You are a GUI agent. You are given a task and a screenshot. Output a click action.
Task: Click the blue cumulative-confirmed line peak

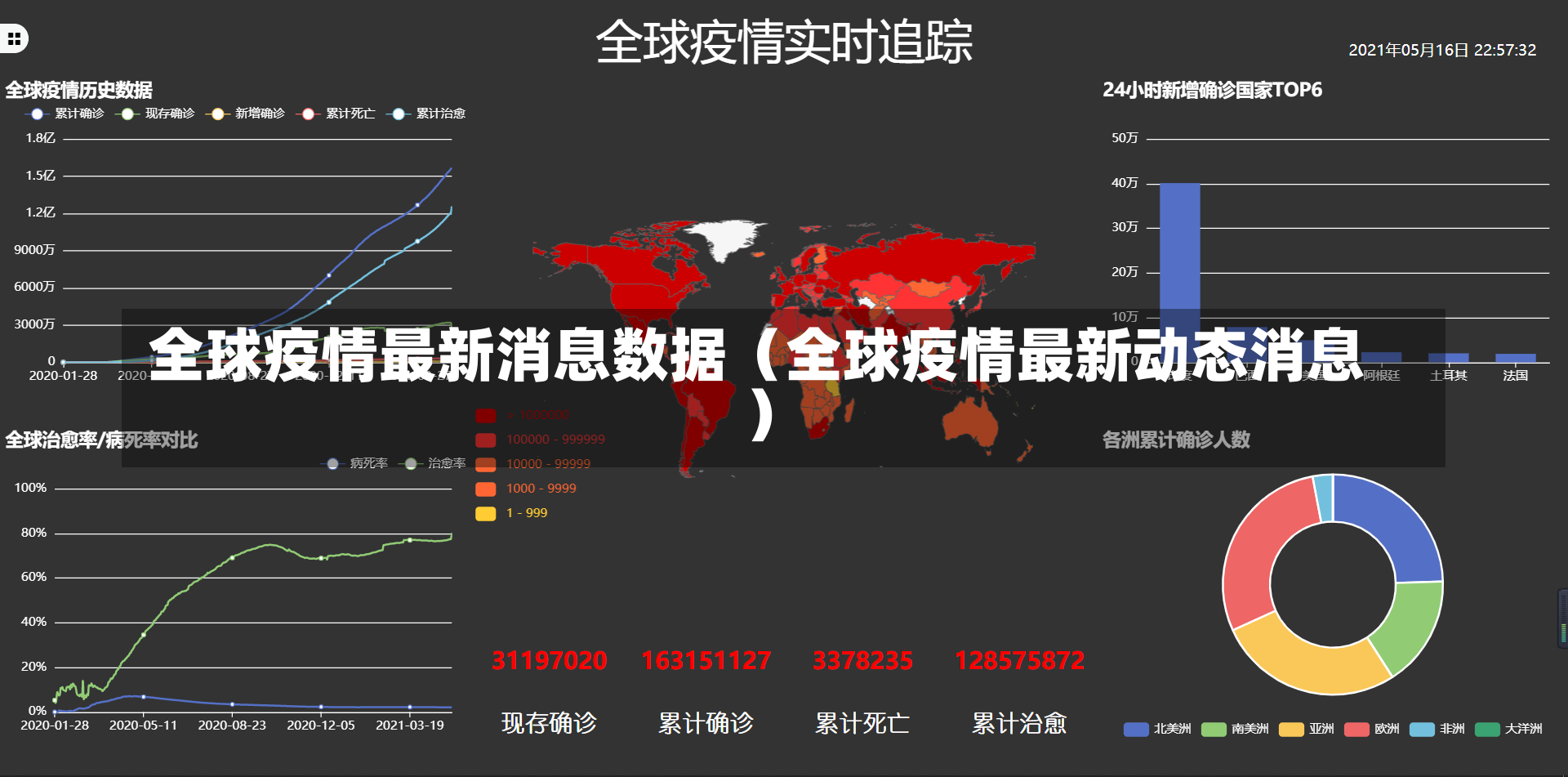coord(451,169)
